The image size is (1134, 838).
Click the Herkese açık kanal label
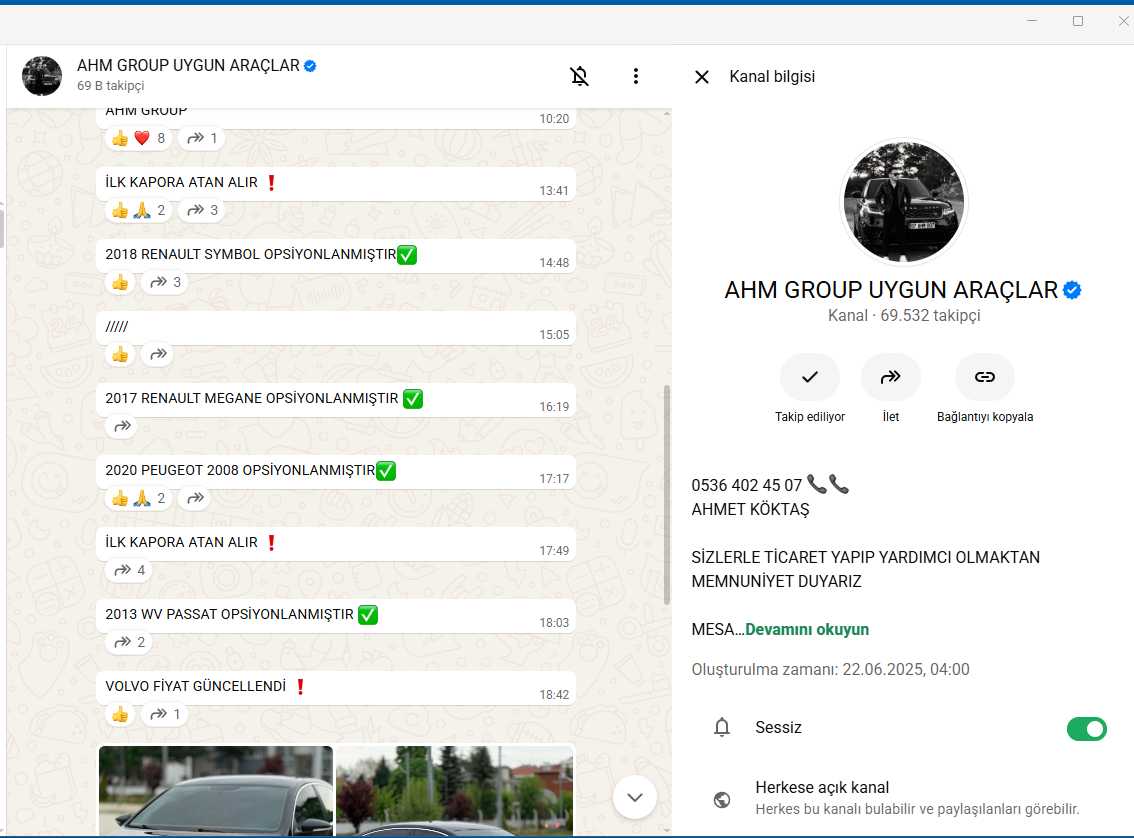coord(822,787)
